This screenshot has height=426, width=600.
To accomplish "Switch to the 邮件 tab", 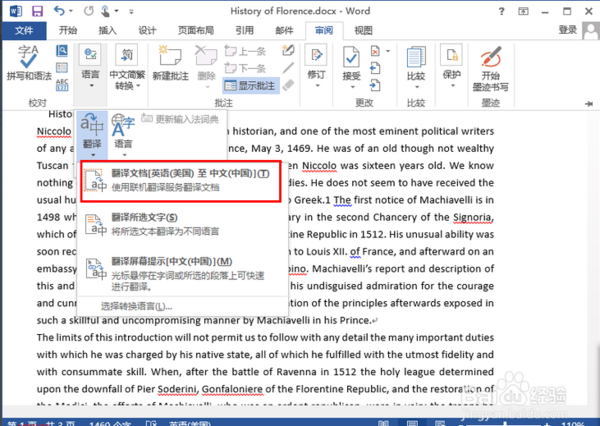I will [284, 30].
